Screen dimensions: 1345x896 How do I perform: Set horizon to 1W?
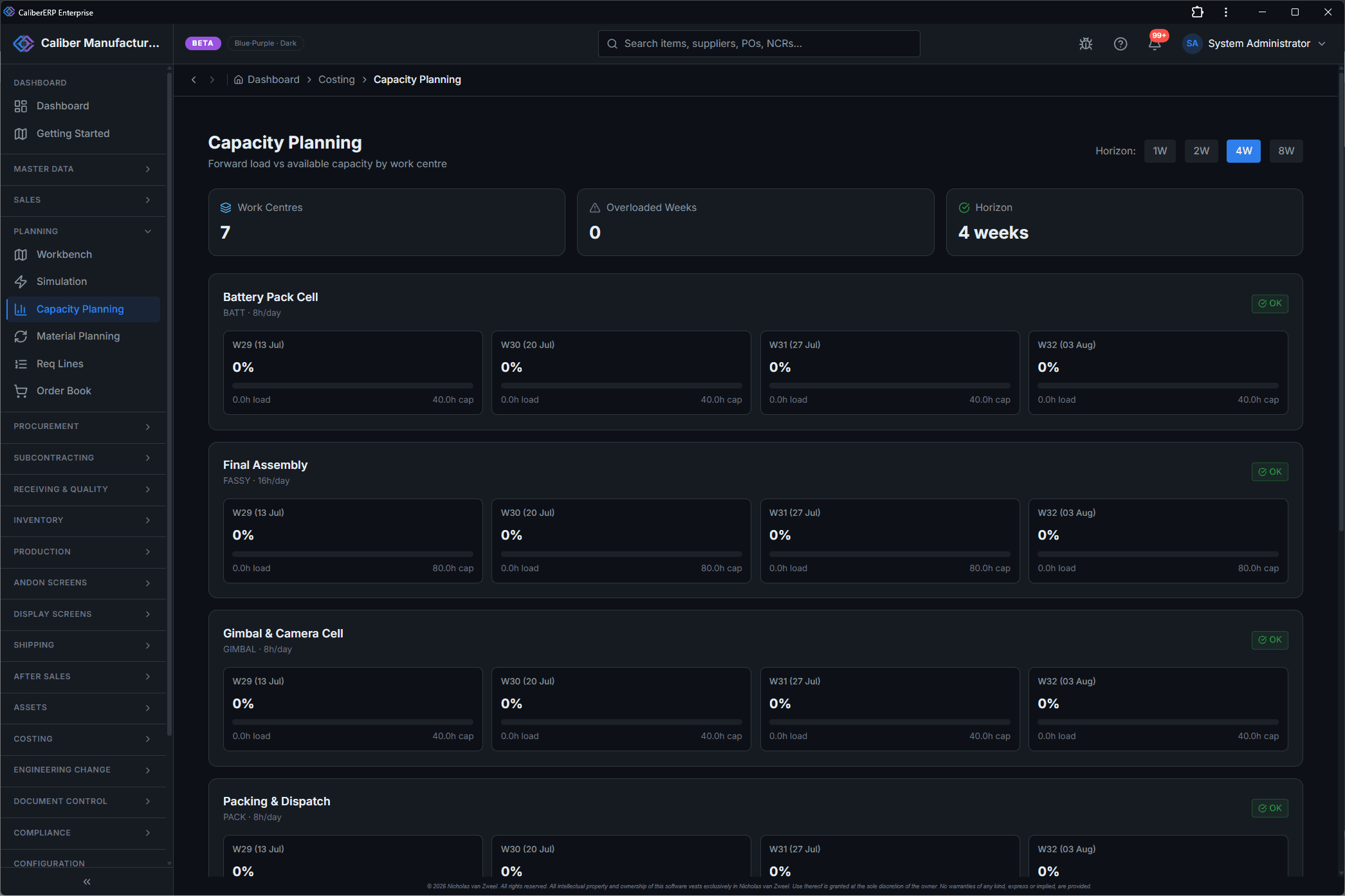pos(1160,151)
